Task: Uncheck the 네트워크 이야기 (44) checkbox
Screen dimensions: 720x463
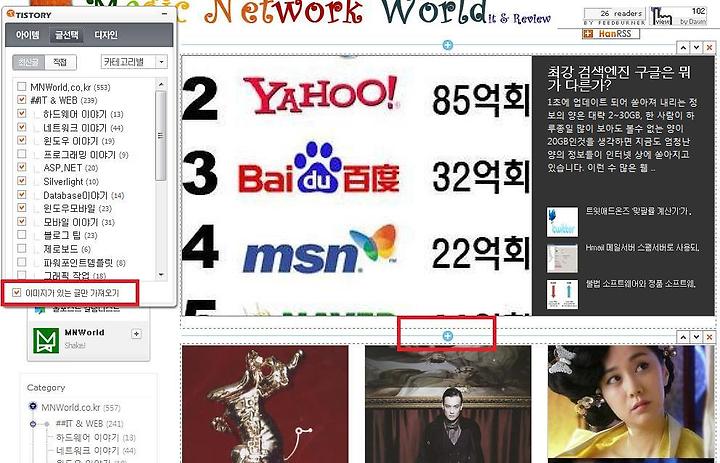Action: coord(22,127)
